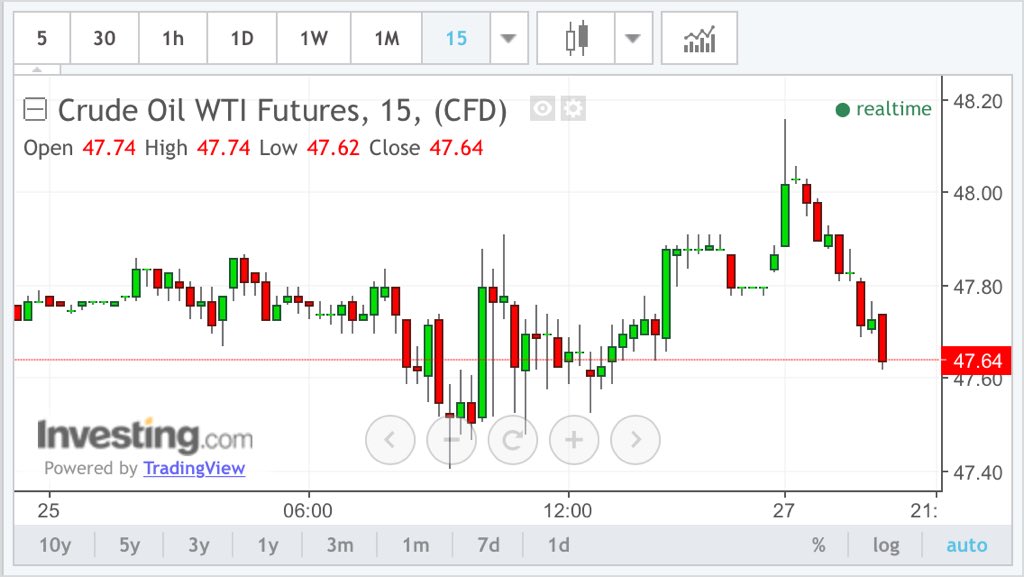Open the settings gear beside chart title

point(573,108)
